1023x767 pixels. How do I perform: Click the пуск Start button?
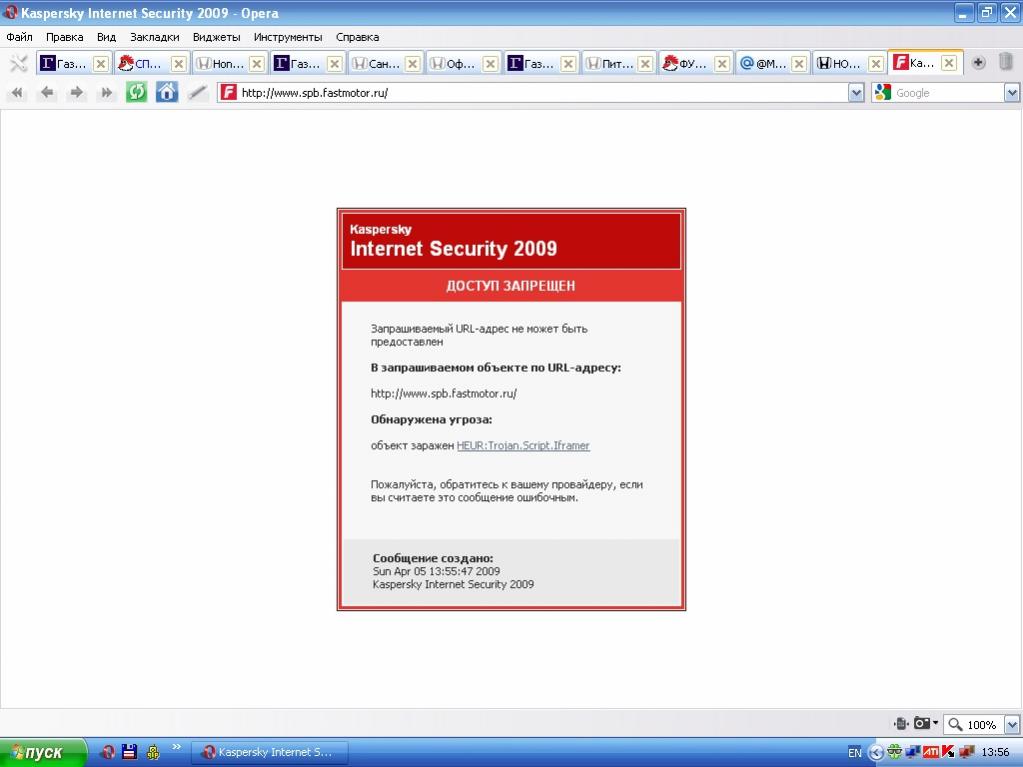43,753
